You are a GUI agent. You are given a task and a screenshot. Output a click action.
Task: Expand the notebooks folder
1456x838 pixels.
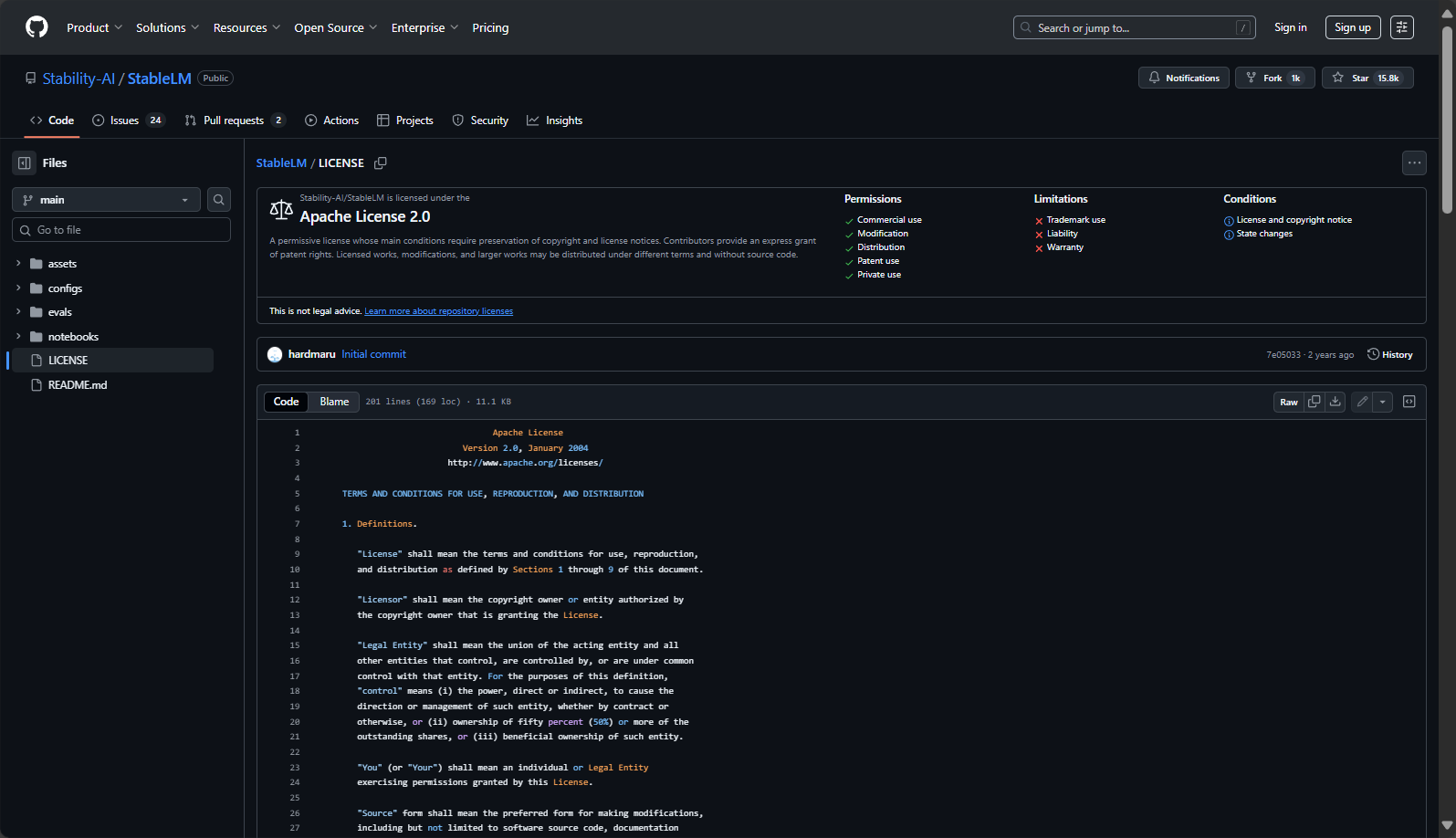(18, 336)
